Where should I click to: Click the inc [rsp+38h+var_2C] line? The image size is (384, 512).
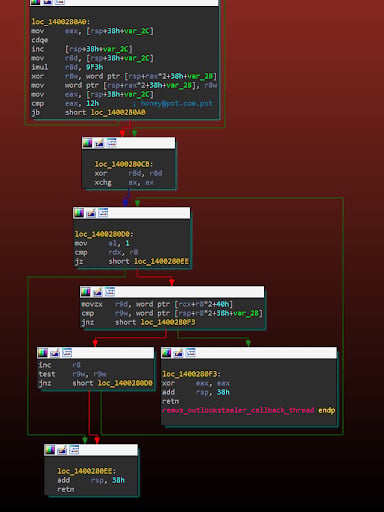click(x=82, y=49)
